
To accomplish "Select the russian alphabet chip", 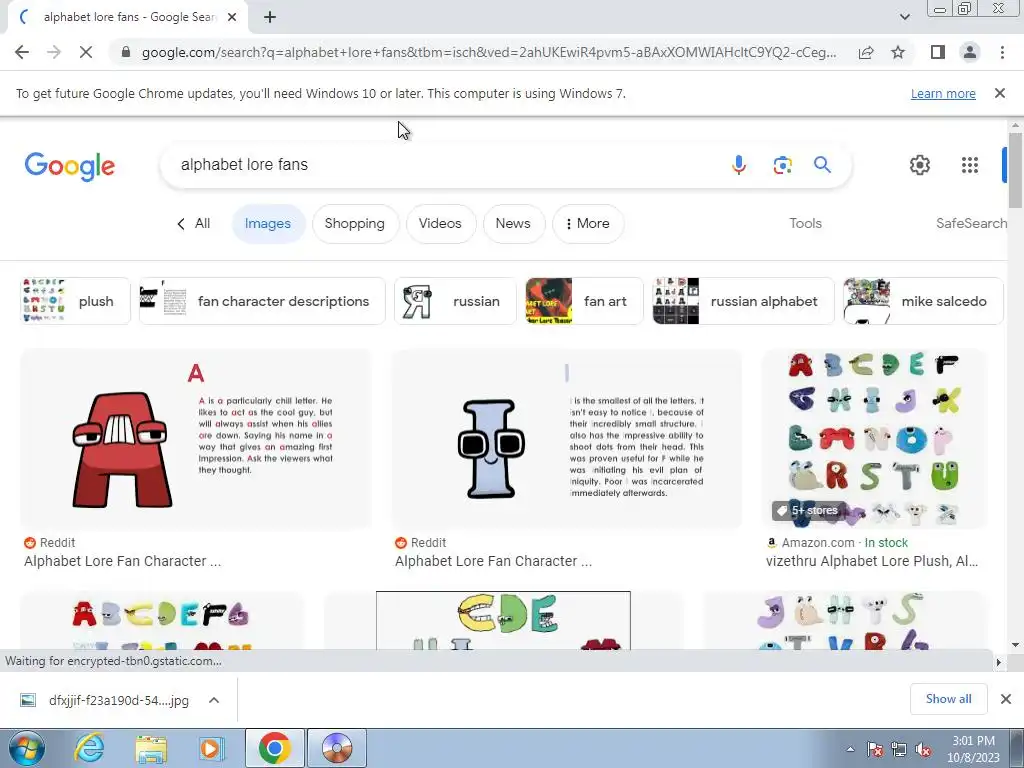I will pyautogui.click(x=743, y=301).
